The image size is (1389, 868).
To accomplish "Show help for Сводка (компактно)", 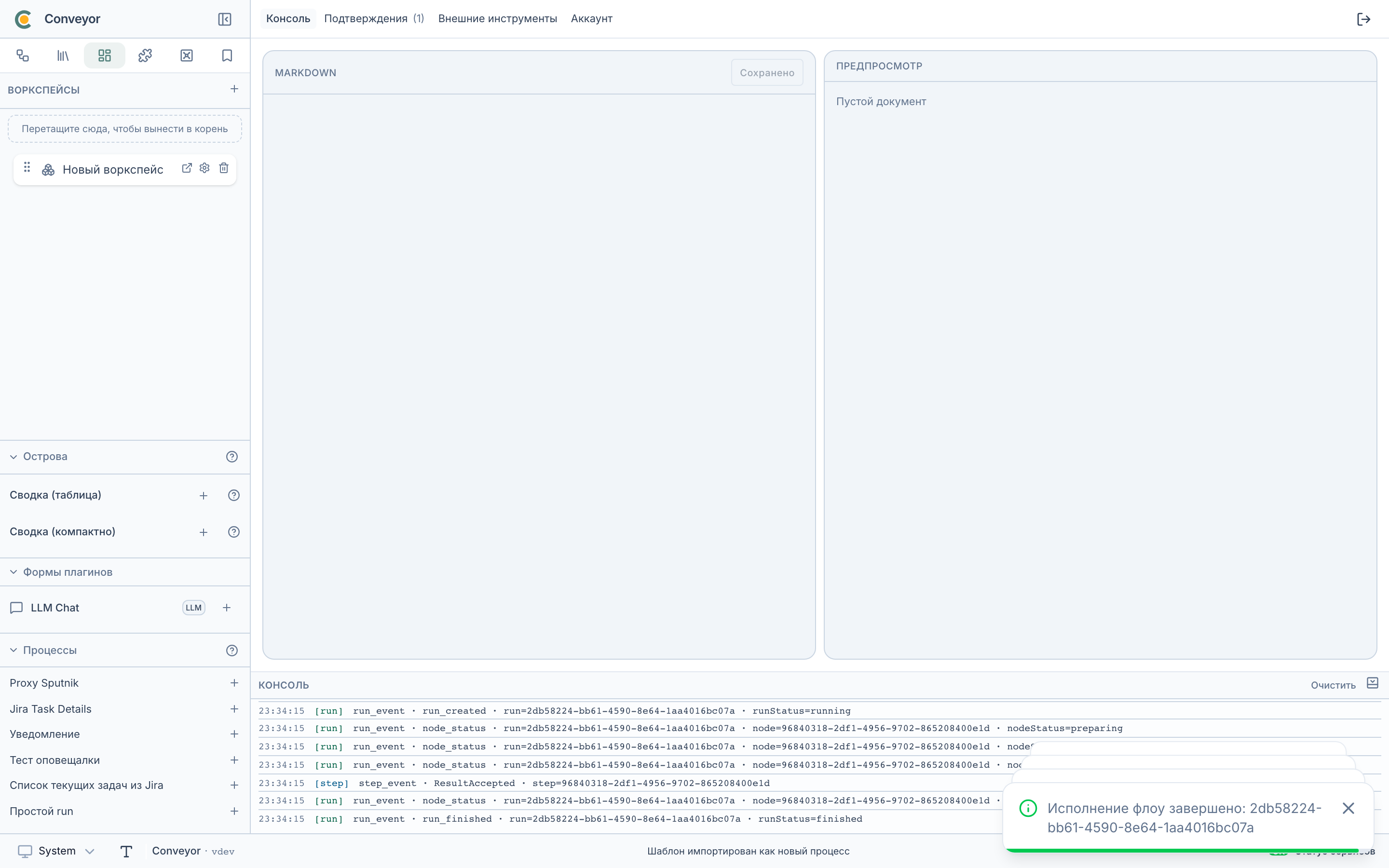I will pos(233,532).
